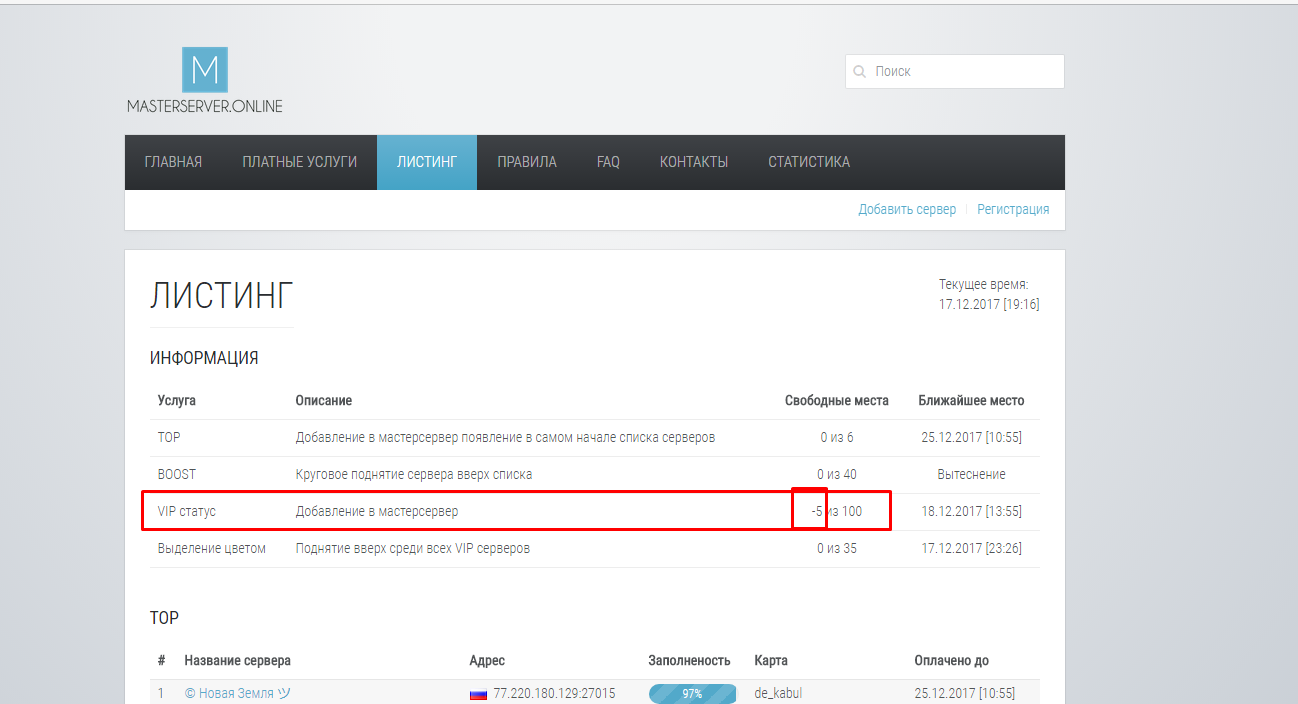View the СТАТИСТИКА page
This screenshot has height=704, width=1298.
(809, 162)
